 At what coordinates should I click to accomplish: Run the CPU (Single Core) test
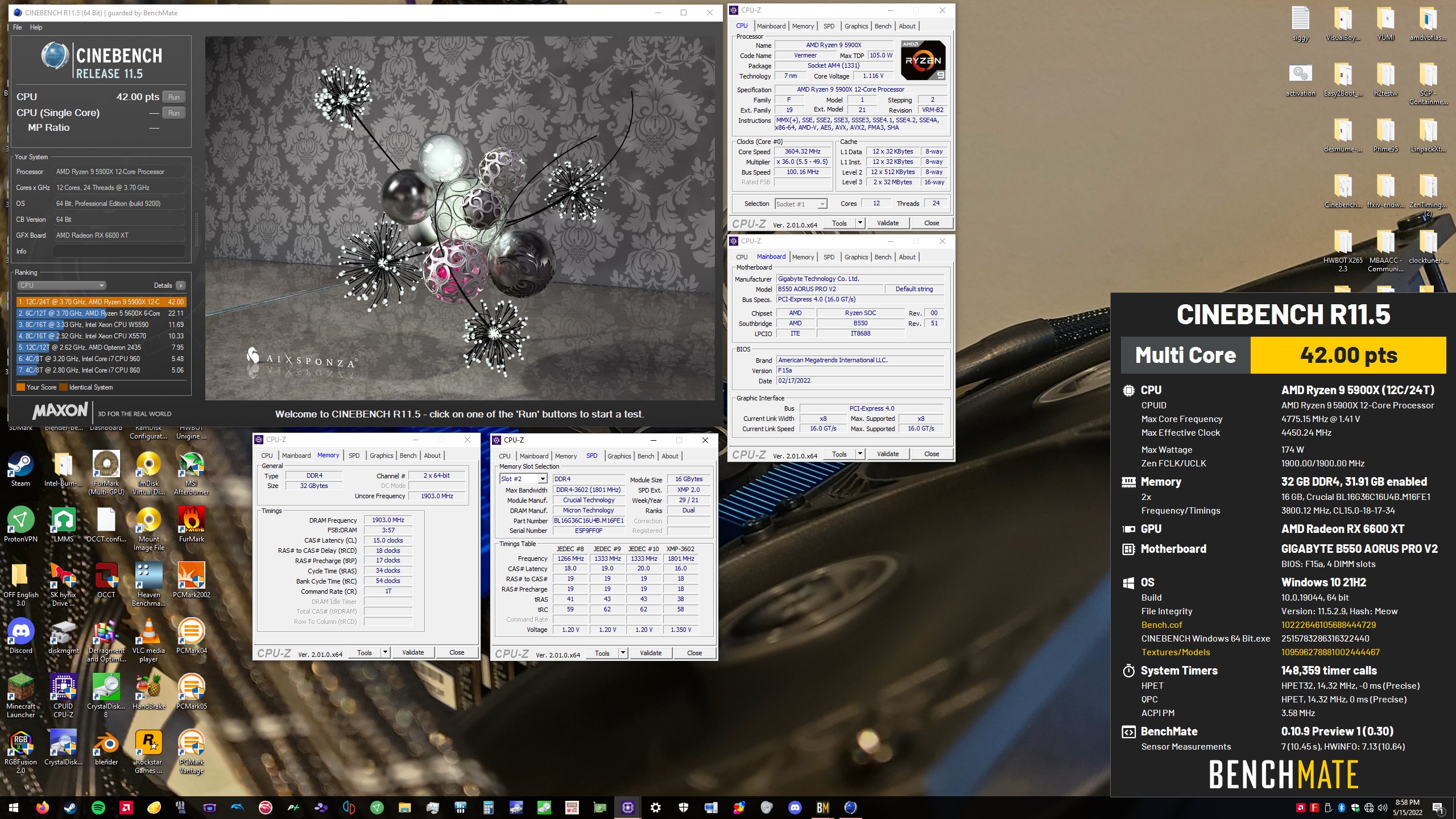174,113
